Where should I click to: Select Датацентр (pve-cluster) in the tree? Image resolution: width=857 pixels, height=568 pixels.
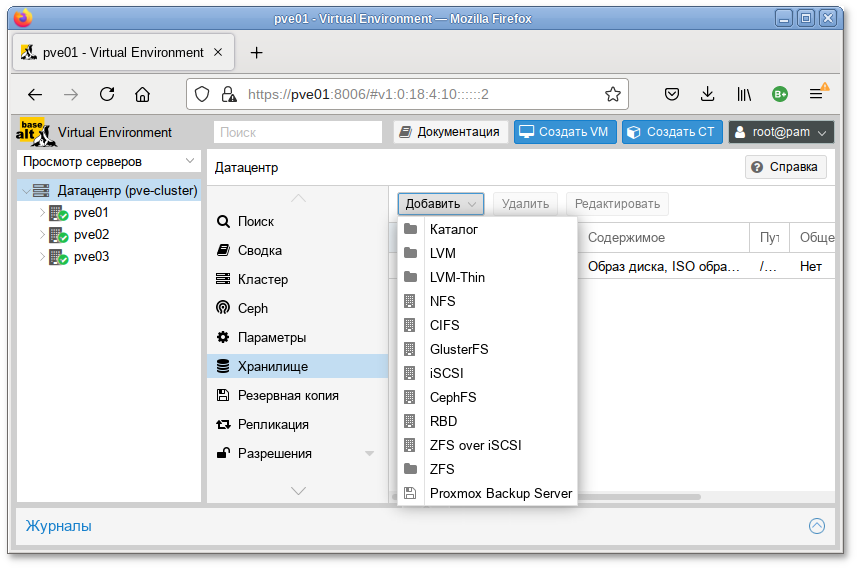click(x=127, y=191)
